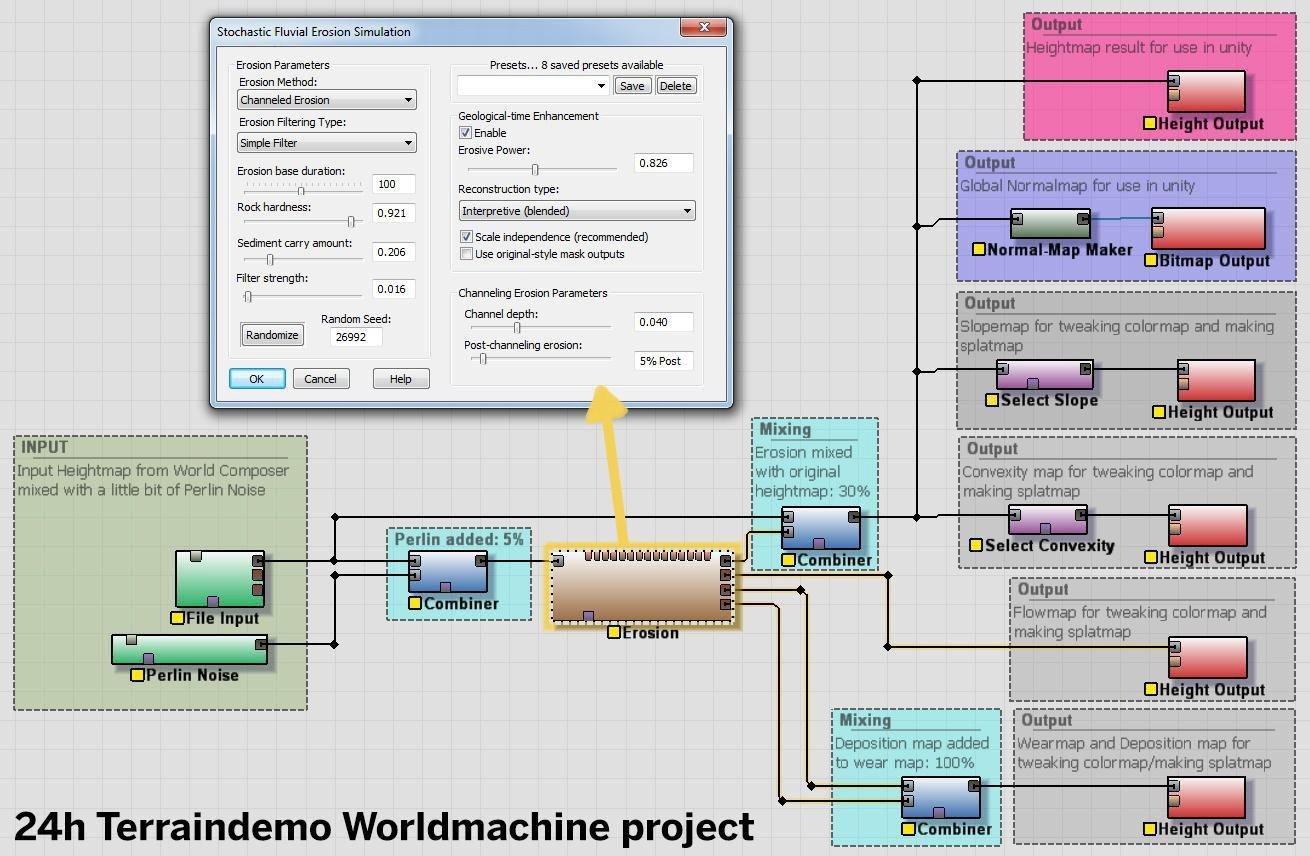Screen dimensions: 1310x856
Task: Click the yellow square beside the Erosion label
Action: click(614, 632)
